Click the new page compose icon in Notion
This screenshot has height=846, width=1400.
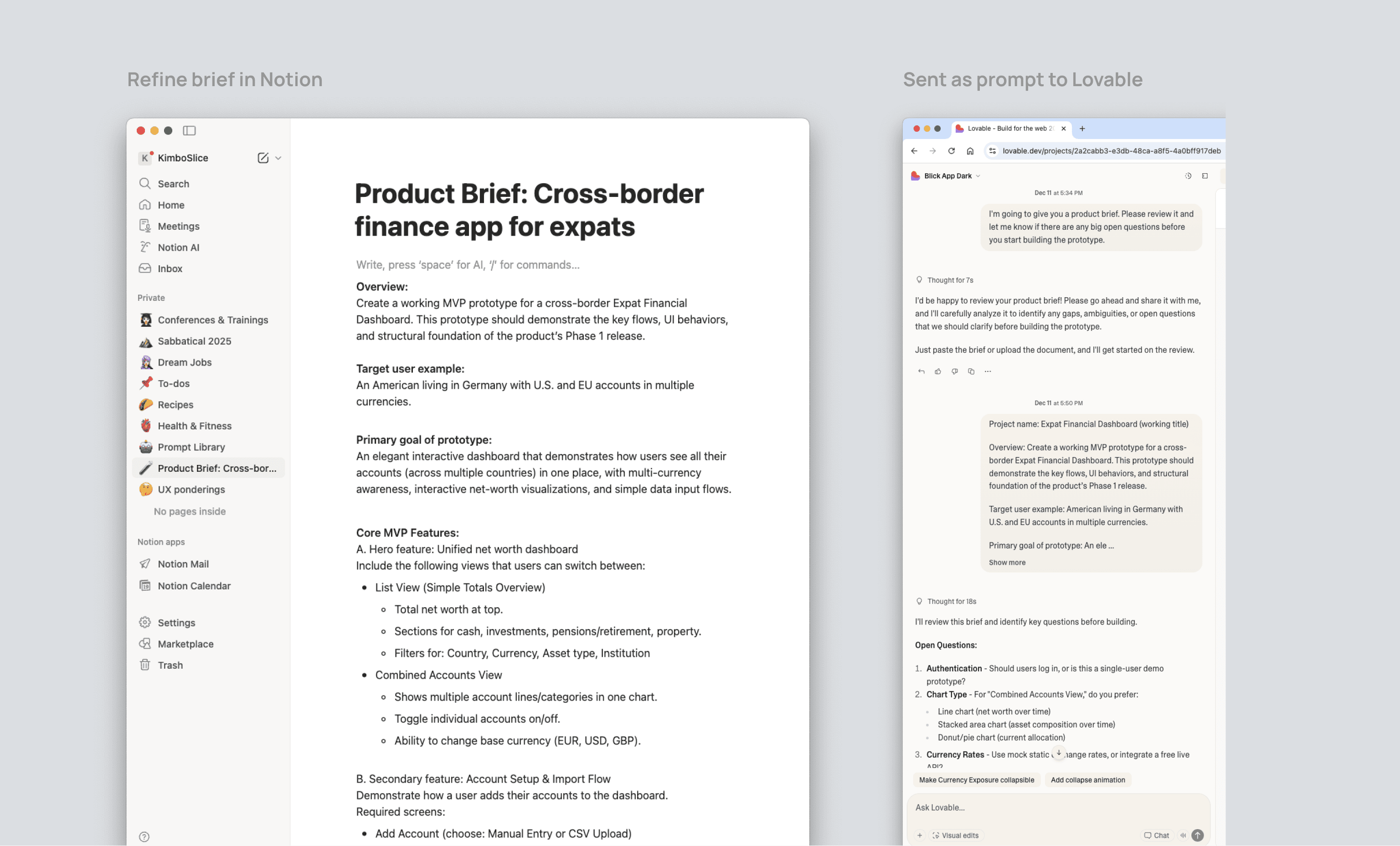[262, 158]
